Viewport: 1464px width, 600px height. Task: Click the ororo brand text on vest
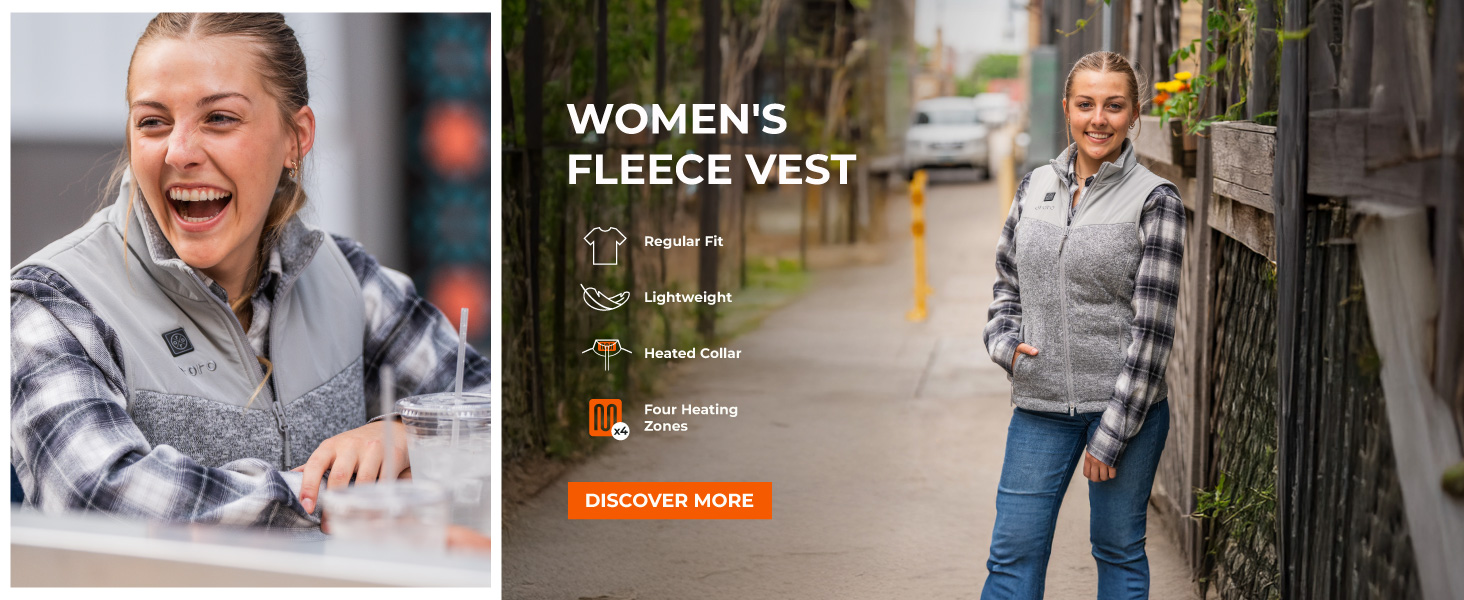point(198,368)
